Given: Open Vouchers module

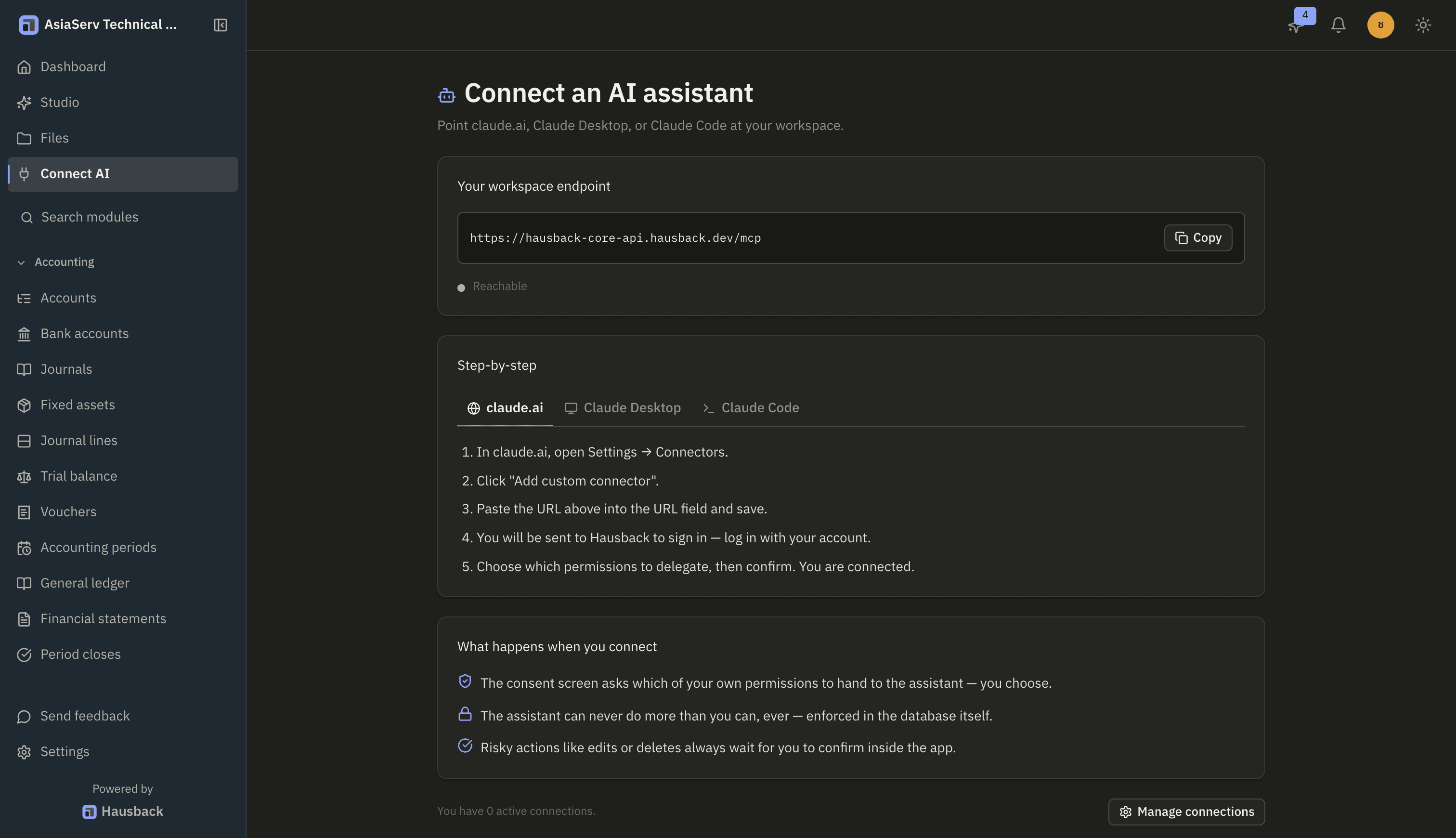Looking at the screenshot, I should [x=122, y=512].
